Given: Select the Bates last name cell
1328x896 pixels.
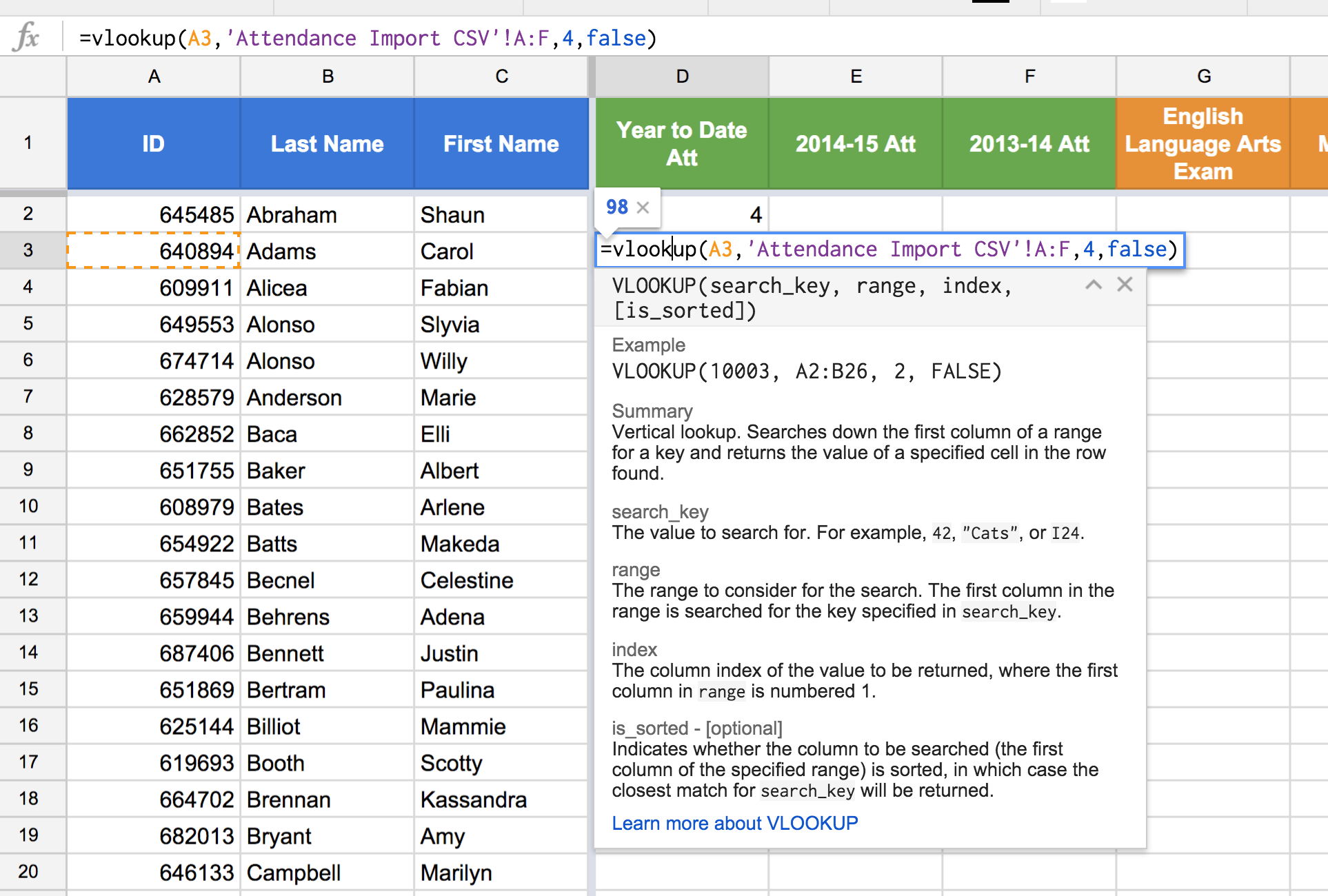Looking at the screenshot, I should 328,507.
